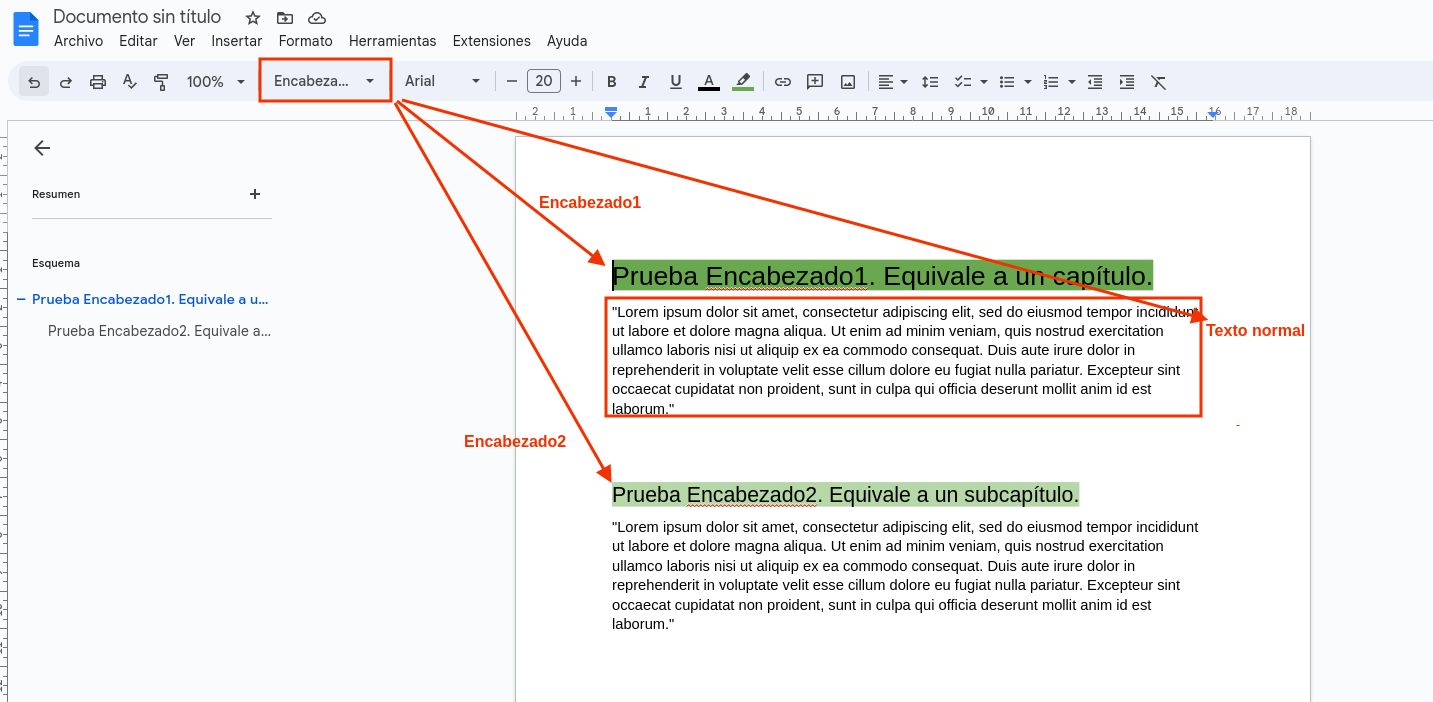The width and height of the screenshot is (1433, 702).
Task: Toggle italic formatting
Action: (x=644, y=82)
